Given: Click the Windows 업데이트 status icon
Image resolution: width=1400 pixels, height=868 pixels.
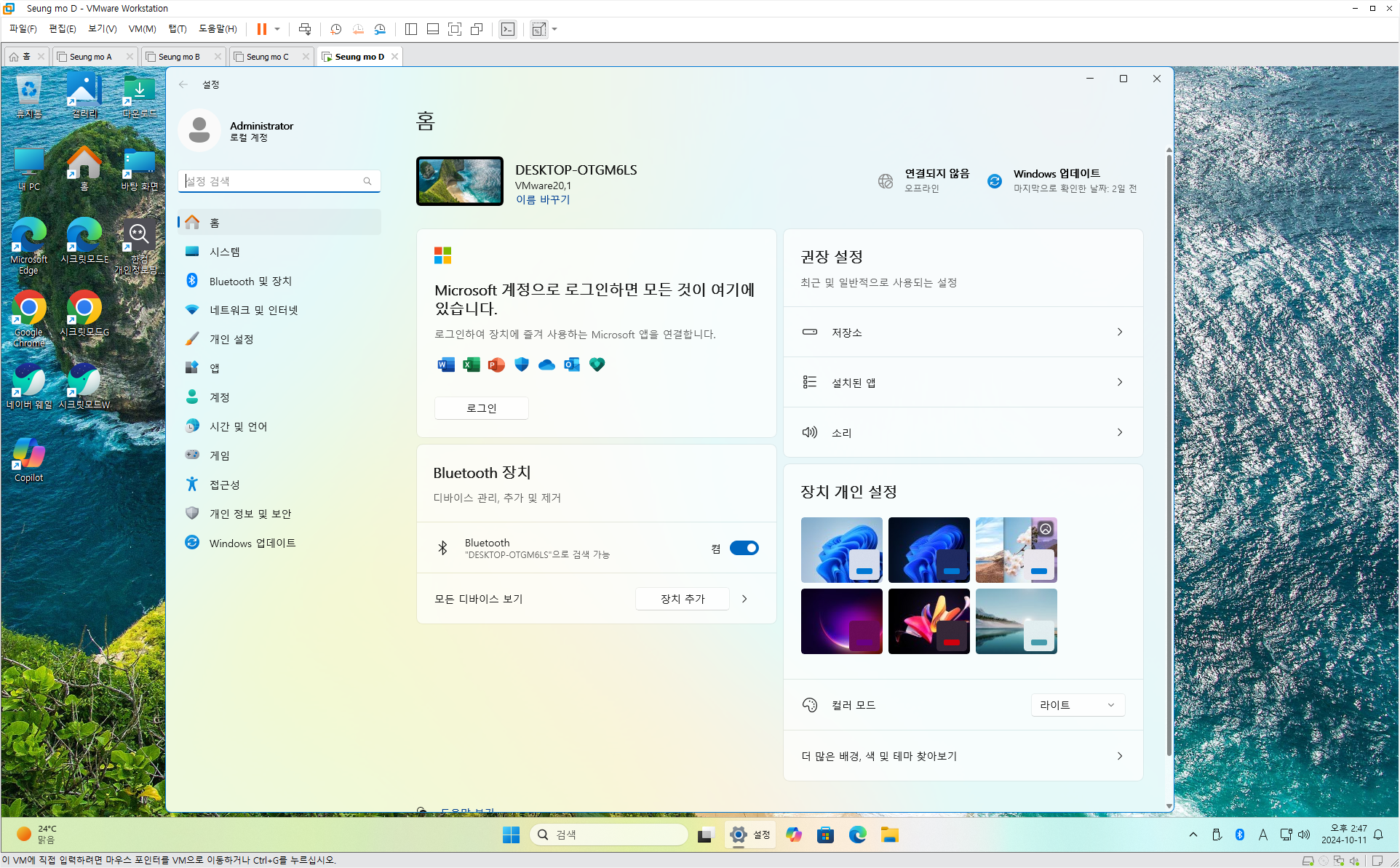Looking at the screenshot, I should [994, 180].
